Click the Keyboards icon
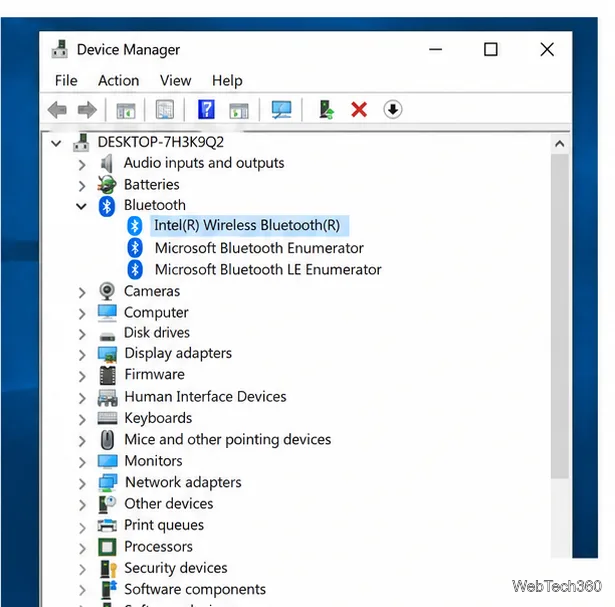This screenshot has width=615, height=607. coord(107,418)
